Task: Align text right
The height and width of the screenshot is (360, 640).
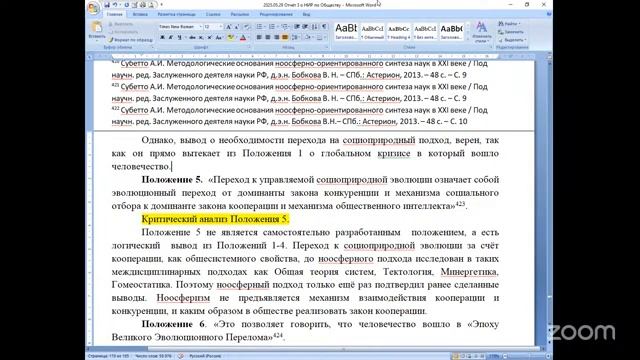Action: [276, 38]
